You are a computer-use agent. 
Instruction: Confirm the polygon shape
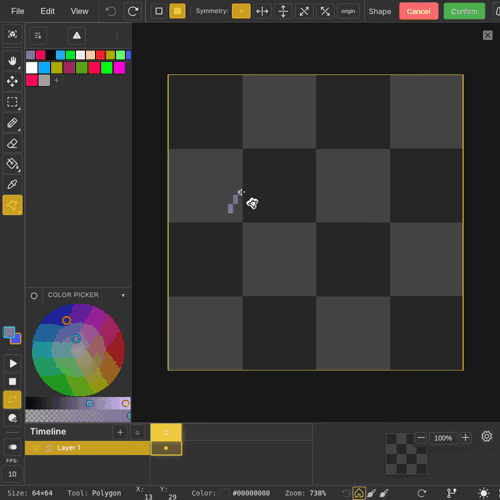464,11
